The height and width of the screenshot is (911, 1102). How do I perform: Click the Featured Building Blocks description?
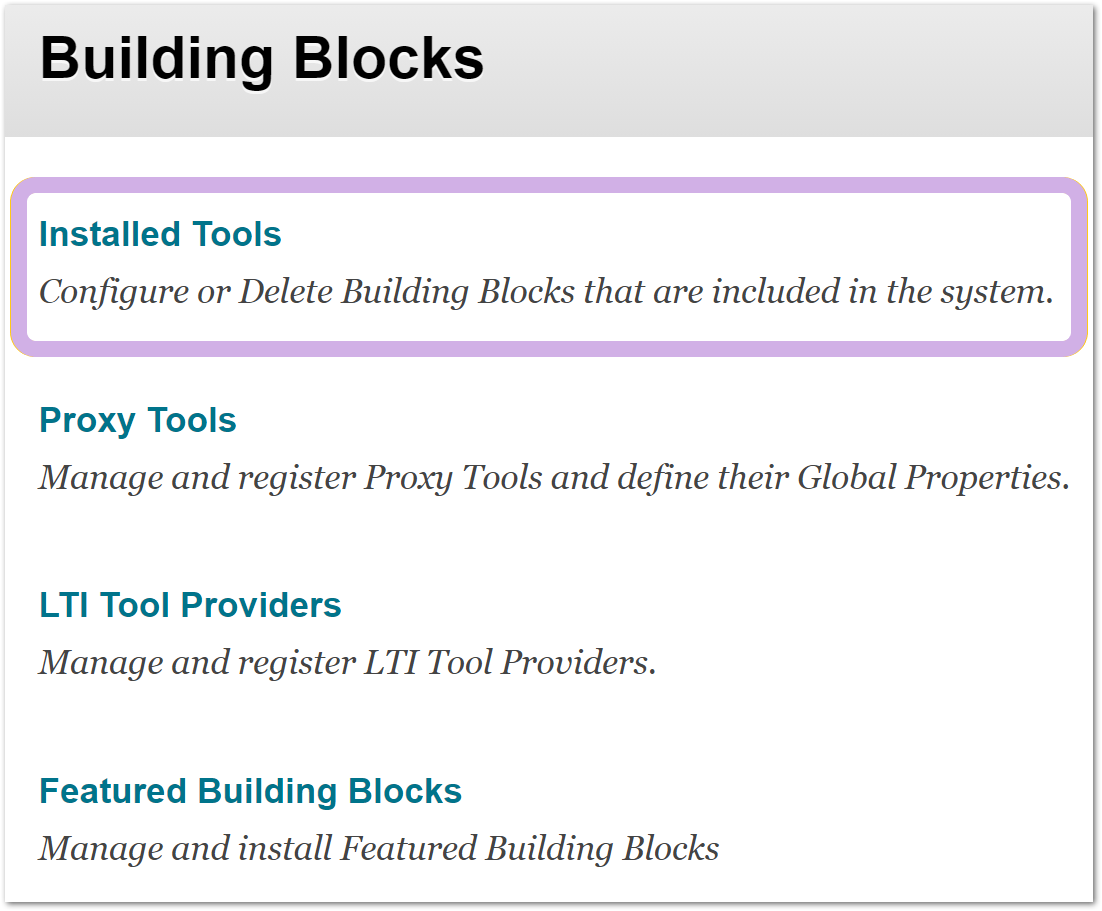[x=380, y=848]
